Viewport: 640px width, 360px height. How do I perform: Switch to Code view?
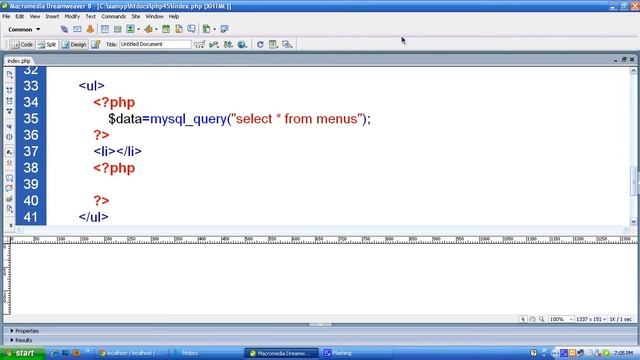click(x=22, y=44)
